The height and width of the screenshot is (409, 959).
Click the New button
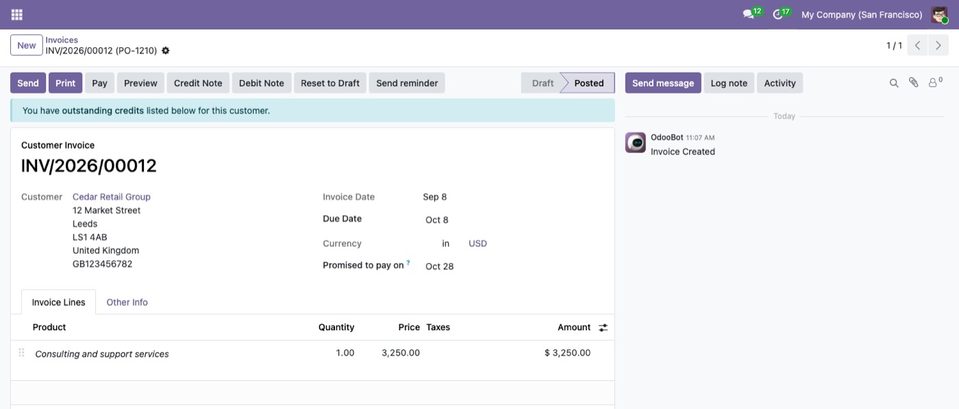(26, 45)
